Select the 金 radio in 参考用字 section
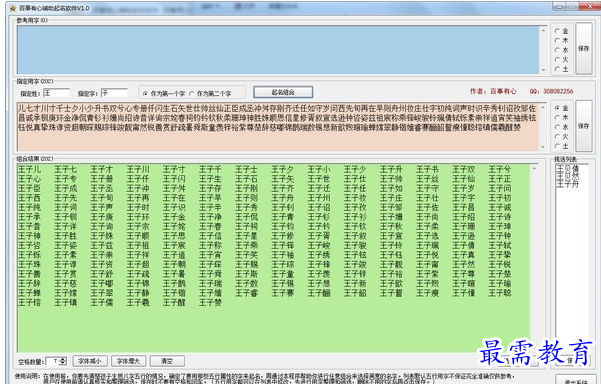The height and width of the screenshot is (384, 601). tap(561, 31)
